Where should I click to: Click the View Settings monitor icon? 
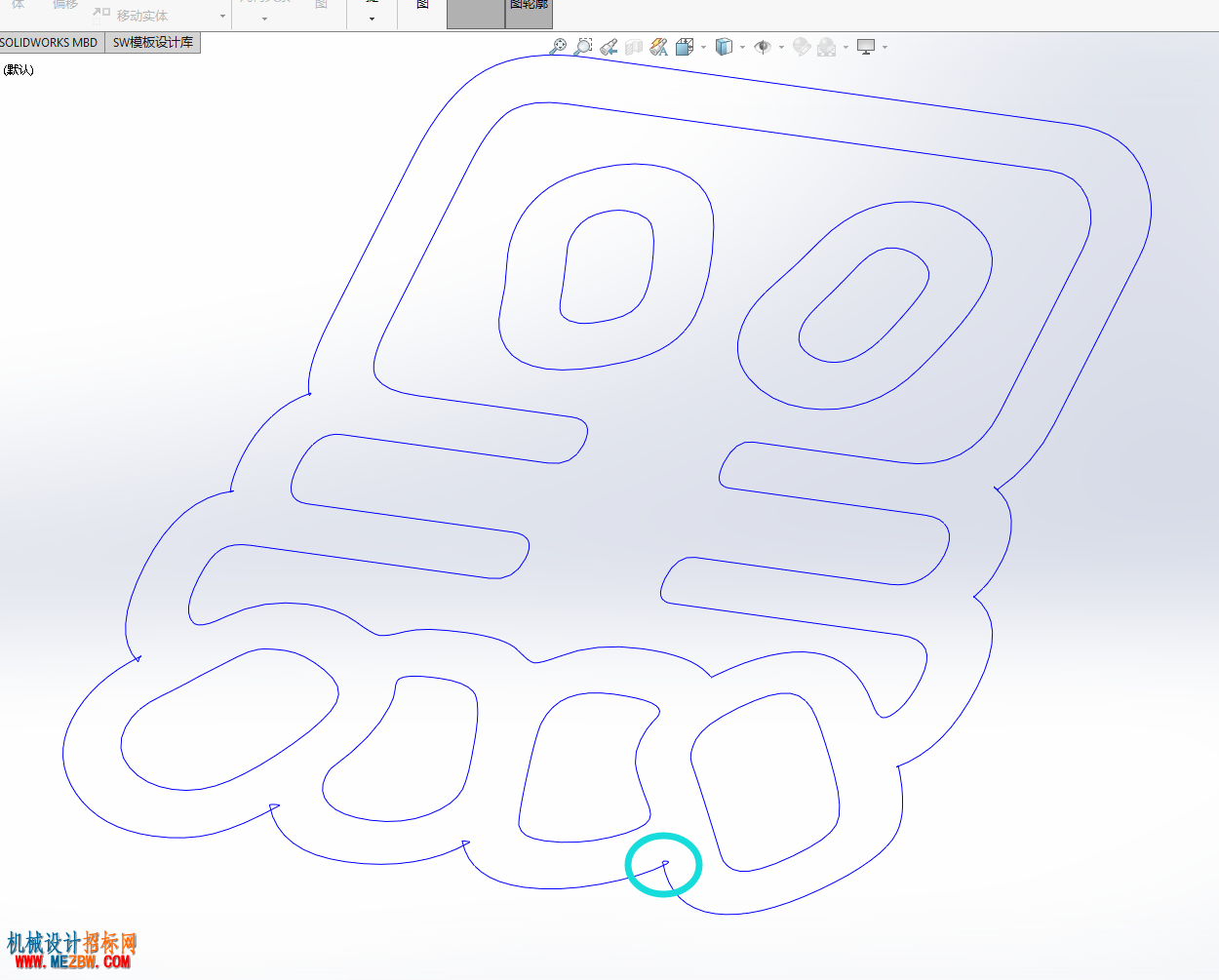tap(866, 46)
